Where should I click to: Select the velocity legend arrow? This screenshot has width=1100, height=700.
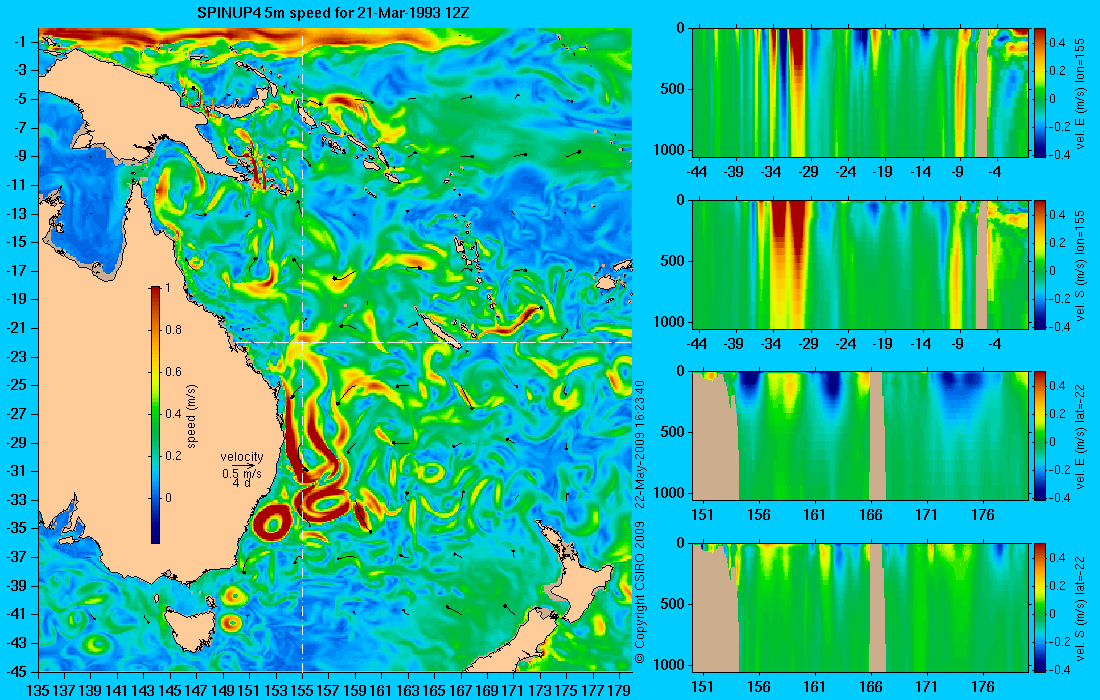[243, 465]
